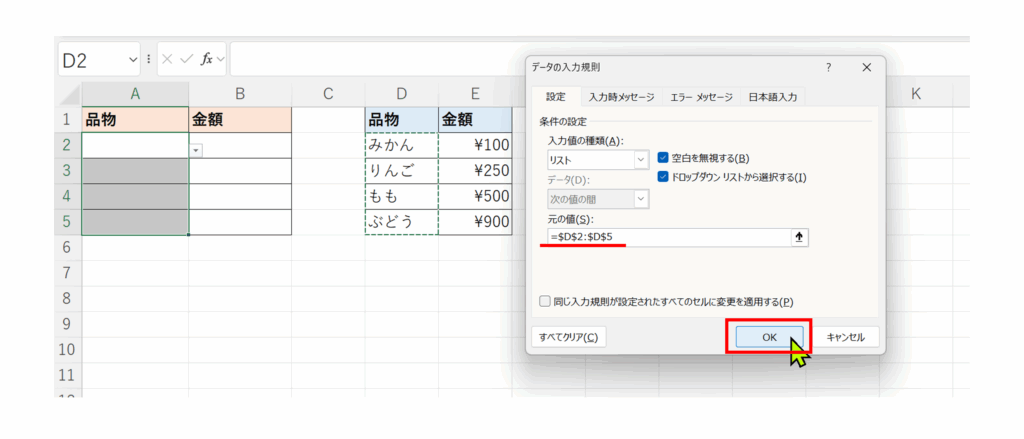Open the エラー メッセージ tab
This screenshot has width=1024, height=439.
pyautogui.click(x=700, y=97)
